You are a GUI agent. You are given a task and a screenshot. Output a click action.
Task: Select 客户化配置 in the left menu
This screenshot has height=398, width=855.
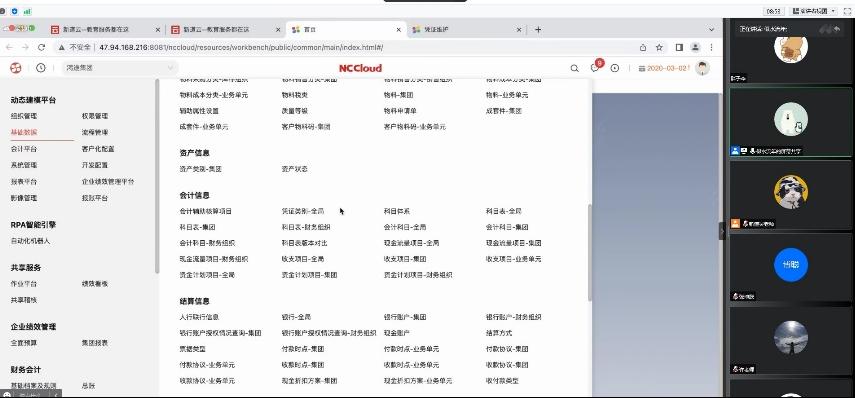(x=98, y=149)
